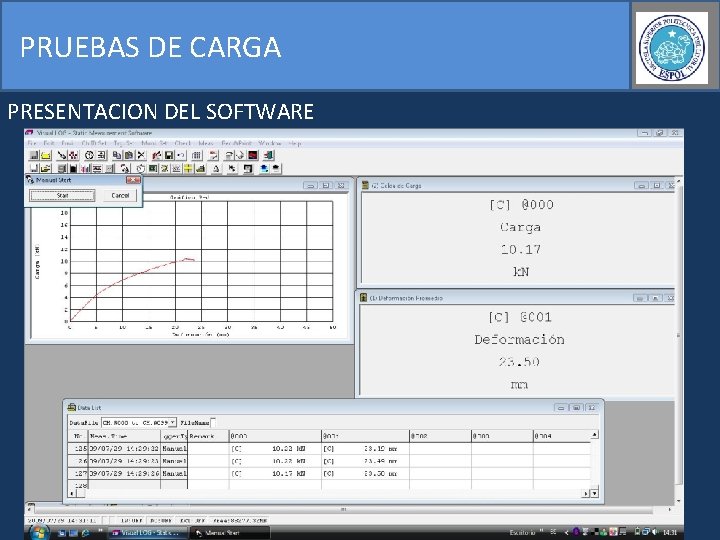Click the Data List horizontal scroll right arrow
The height and width of the screenshot is (540, 720).
[x=586, y=494]
